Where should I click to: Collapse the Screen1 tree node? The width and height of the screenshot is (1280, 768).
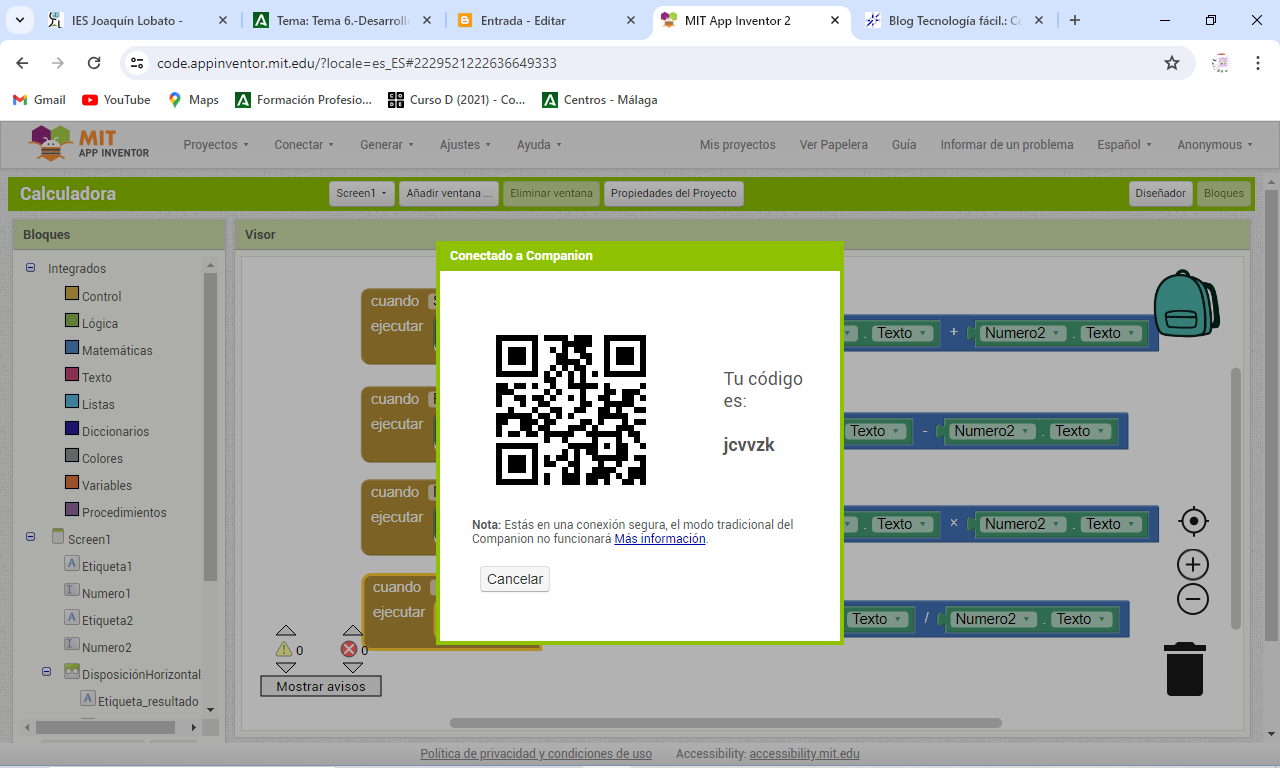[x=30, y=537]
